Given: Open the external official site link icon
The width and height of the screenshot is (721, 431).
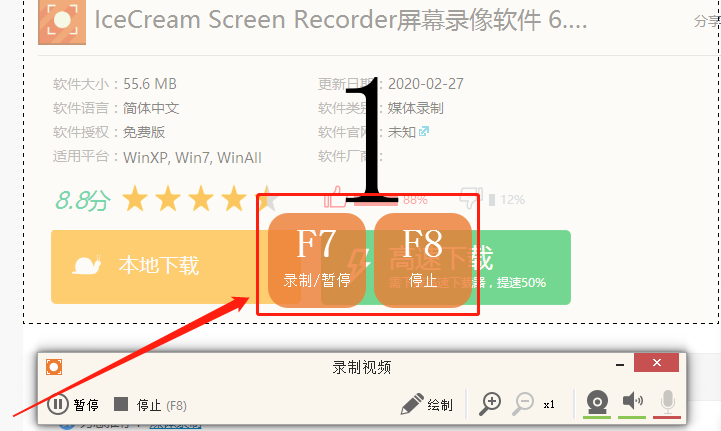Looking at the screenshot, I should [423, 132].
